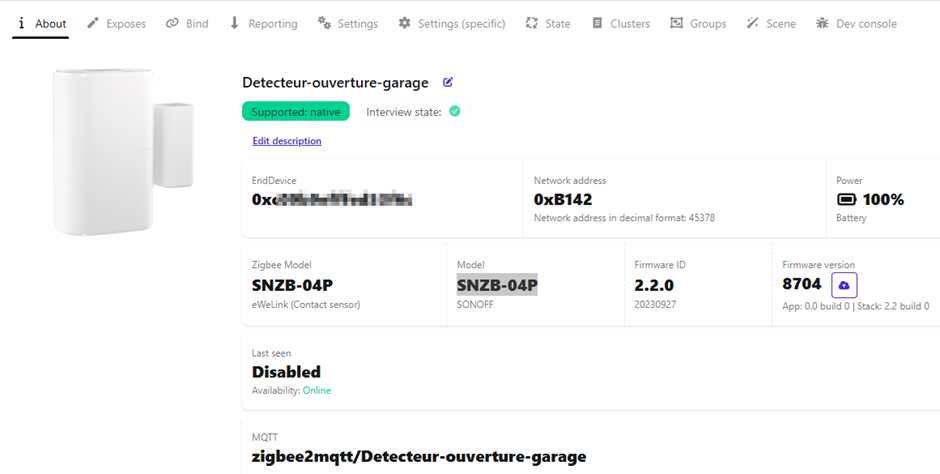The width and height of the screenshot is (940, 474).
Task: Open the Exposes tab
Action: pos(116,23)
